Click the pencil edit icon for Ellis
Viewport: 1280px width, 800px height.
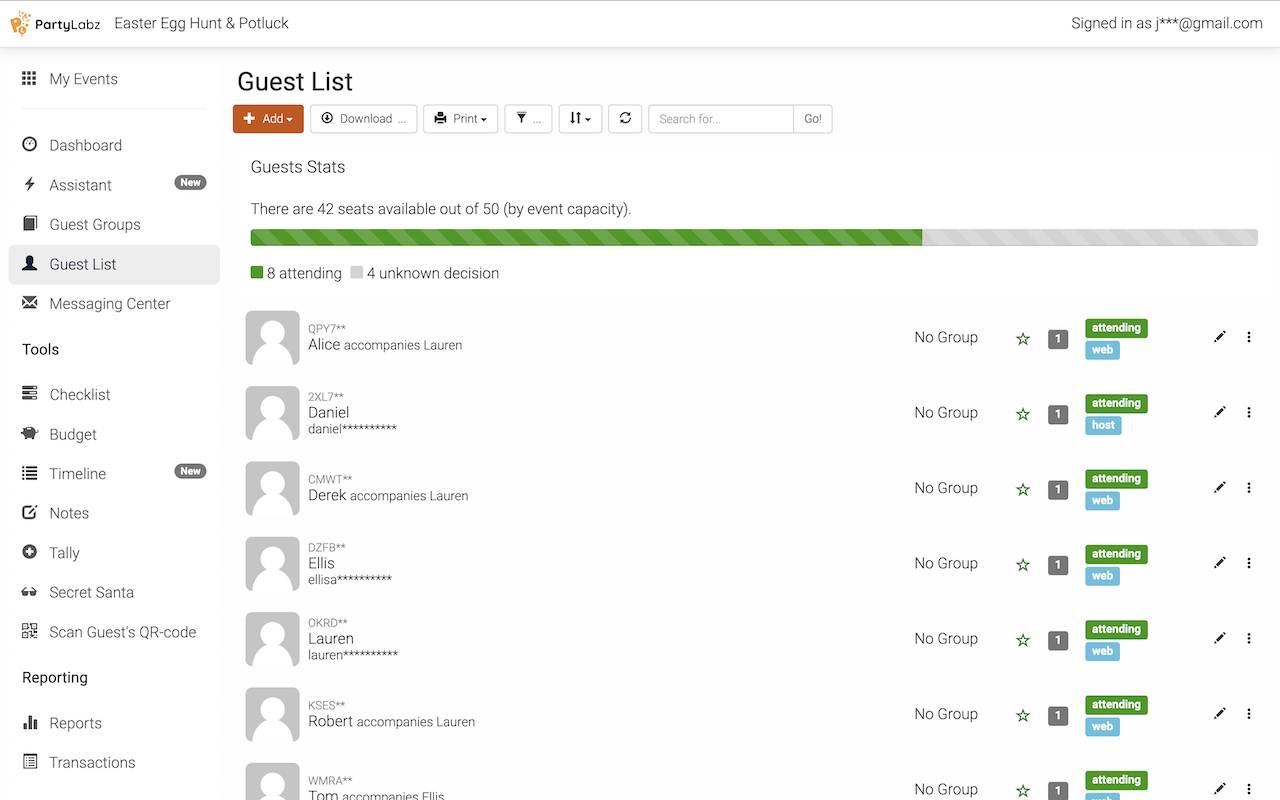point(1219,563)
